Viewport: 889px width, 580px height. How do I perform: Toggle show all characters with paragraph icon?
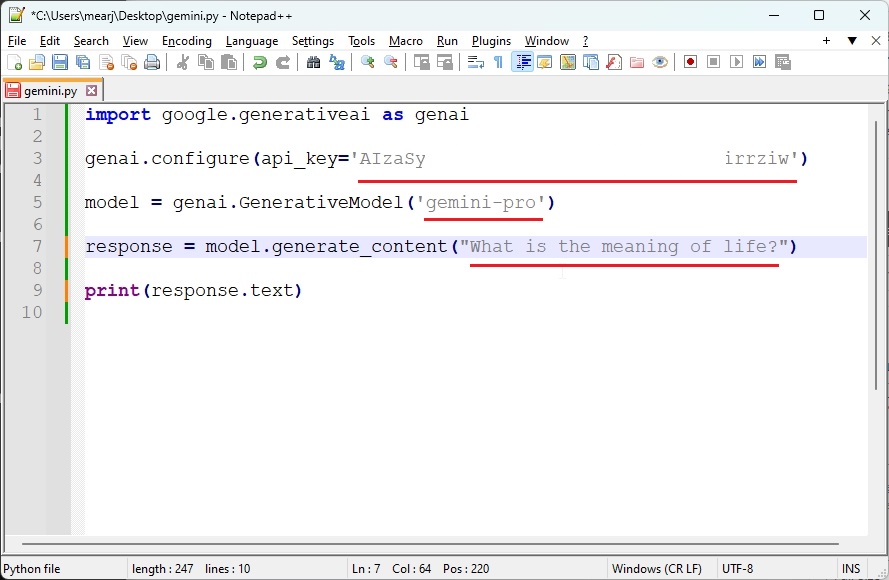[498, 61]
